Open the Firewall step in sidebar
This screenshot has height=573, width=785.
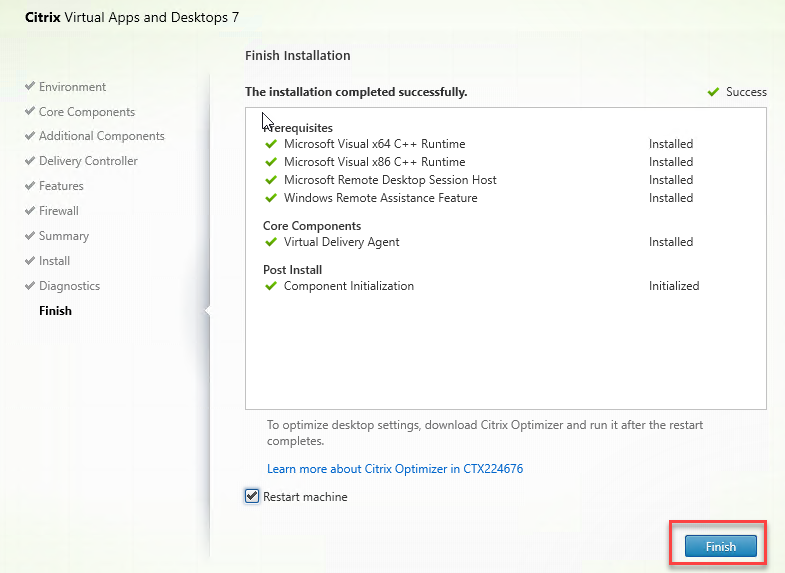pos(58,211)
